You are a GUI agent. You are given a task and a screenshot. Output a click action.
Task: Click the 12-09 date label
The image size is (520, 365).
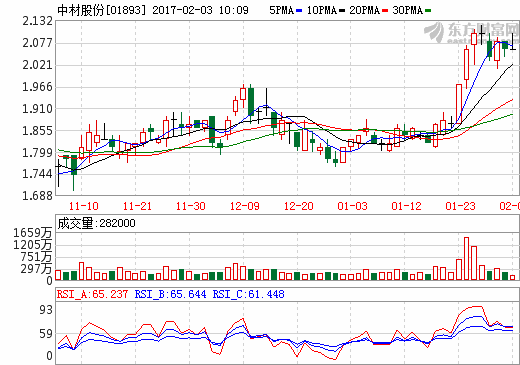(x=245, y=206)
